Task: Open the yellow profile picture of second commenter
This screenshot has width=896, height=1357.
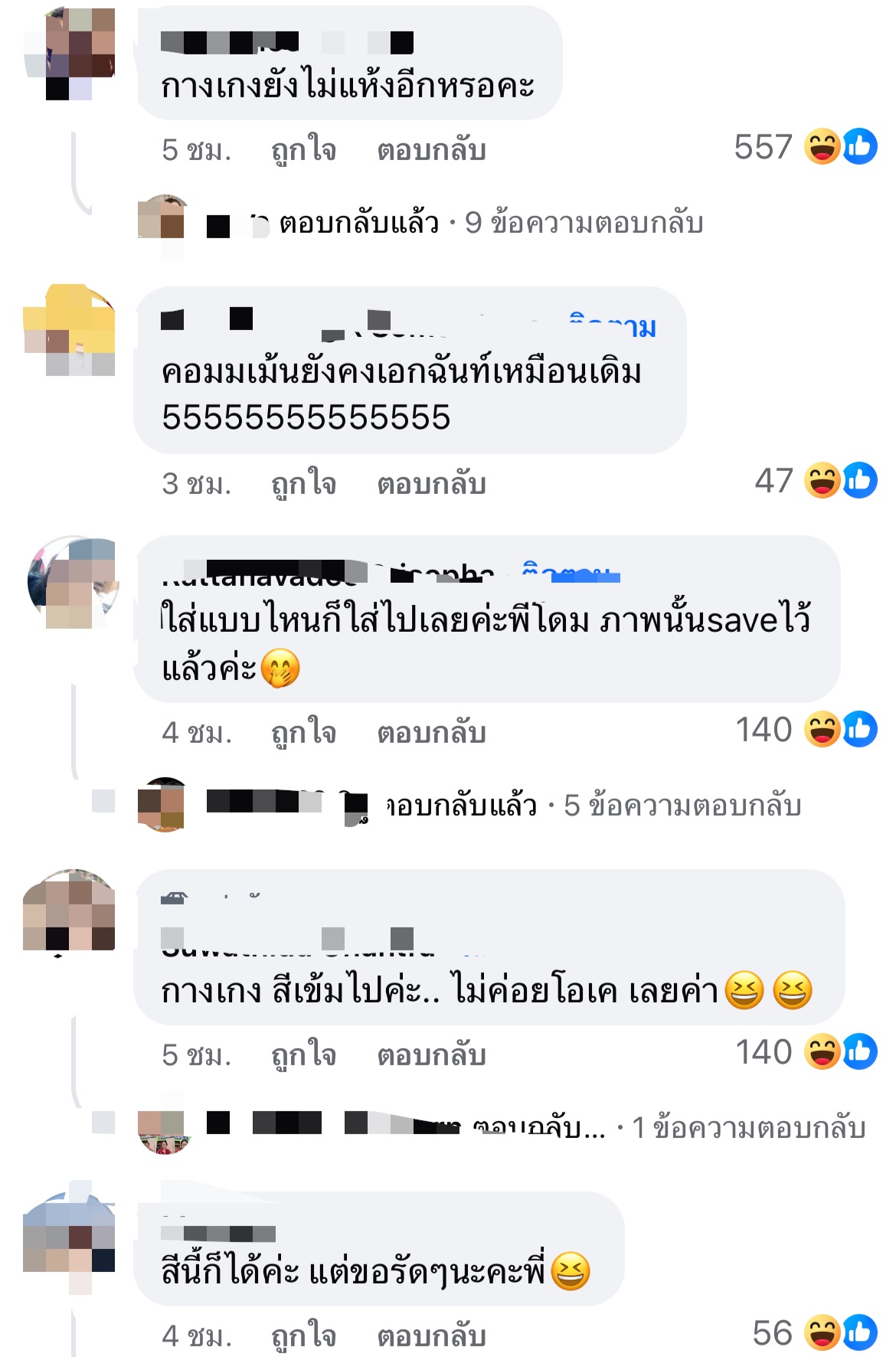Action: coord(70,329)
